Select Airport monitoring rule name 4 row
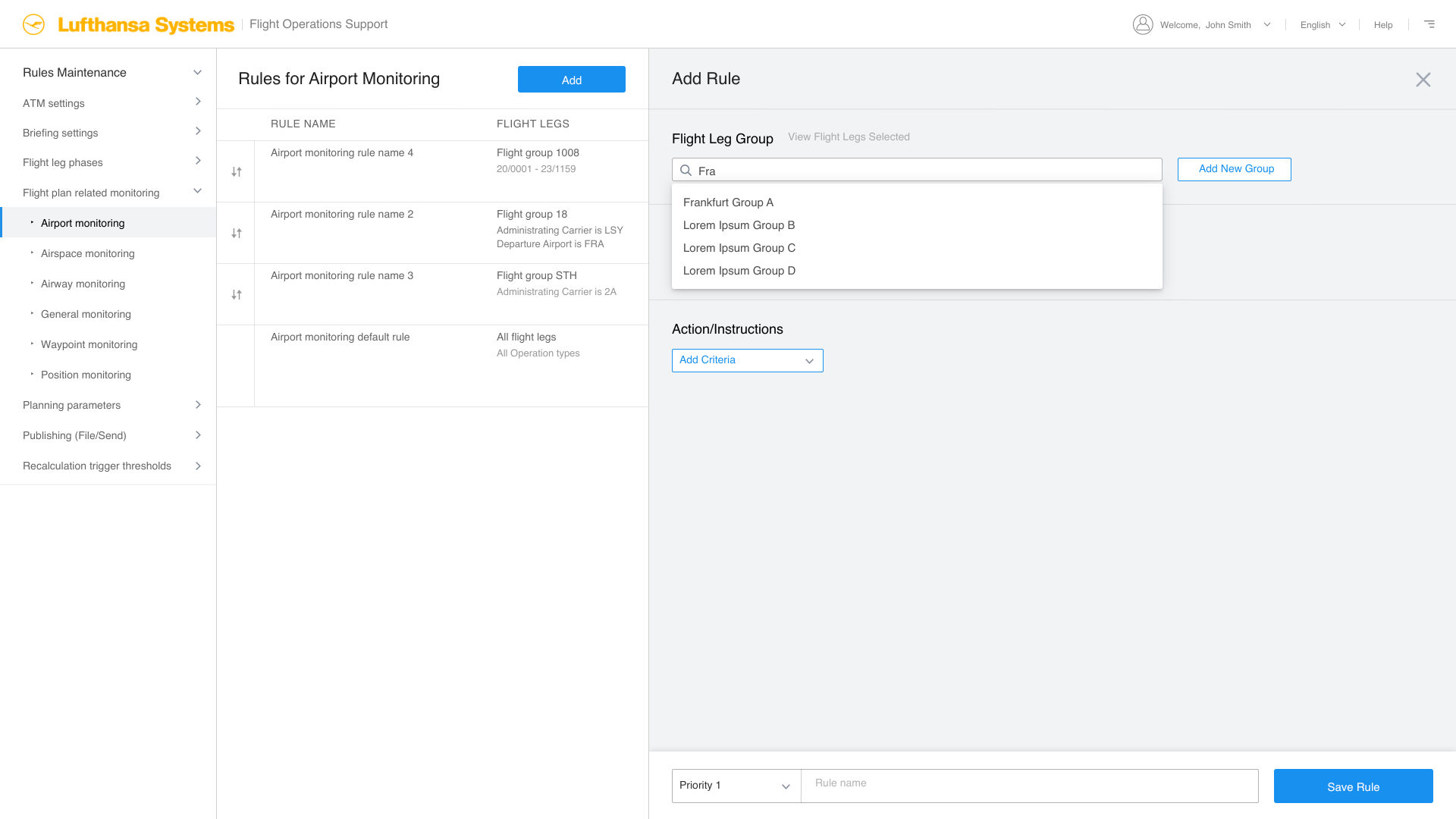Viewport: 1456px width, 819px height. 432,171
